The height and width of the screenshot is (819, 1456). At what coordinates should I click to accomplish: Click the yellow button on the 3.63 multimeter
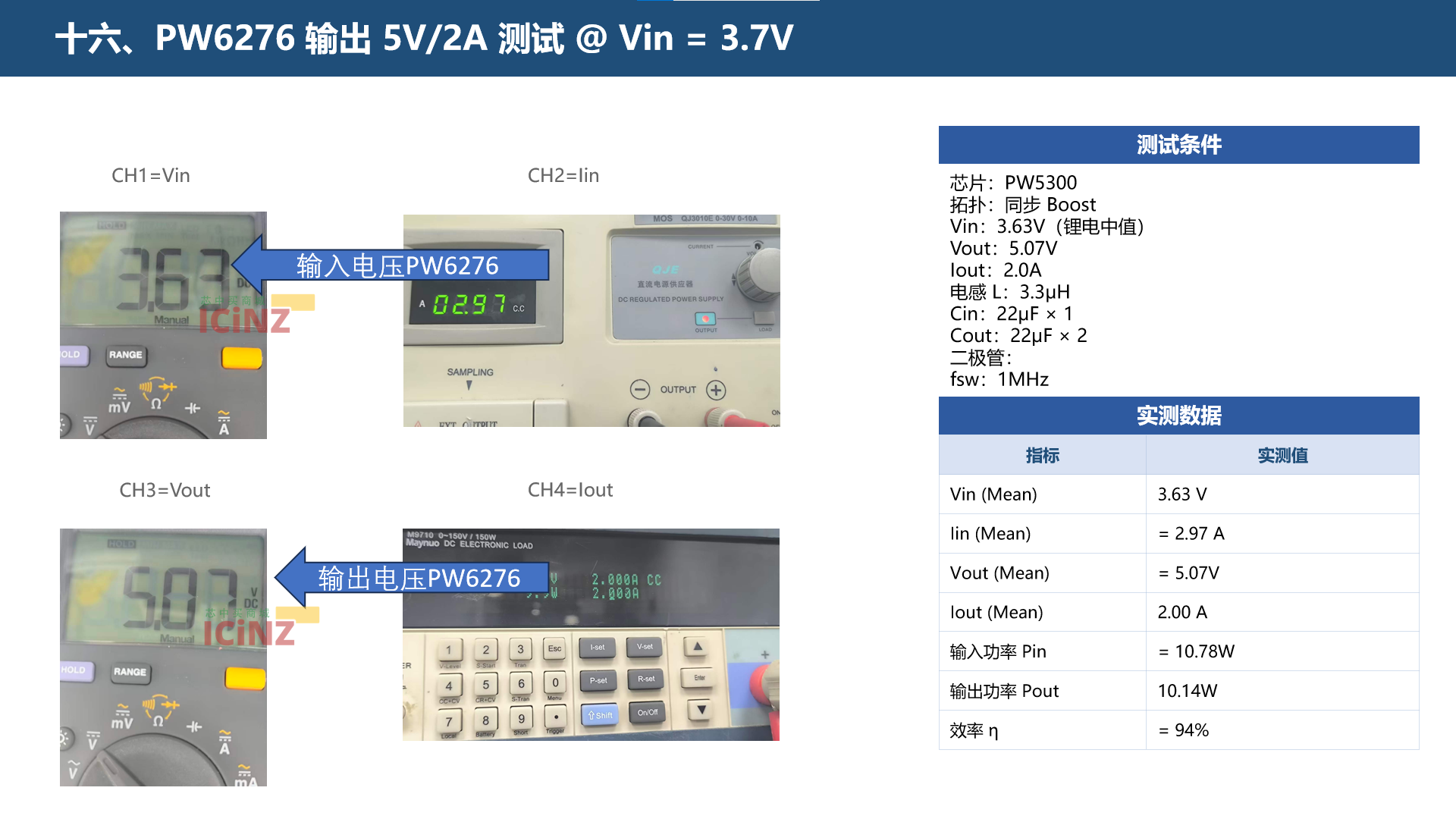coord(242,358)
